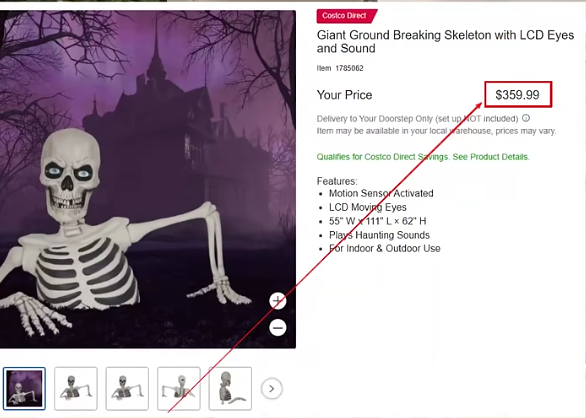Click the item number 1785062
586x418 pixels.
pyautogui.click(x=349, y=68)
